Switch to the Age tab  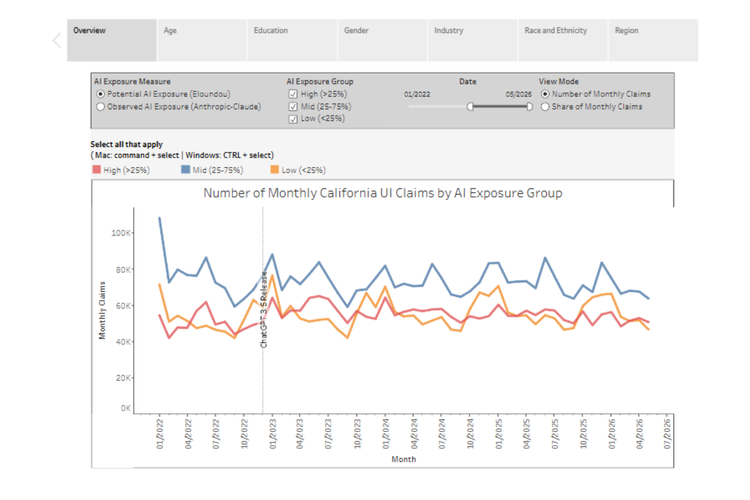tap(202, 40)
